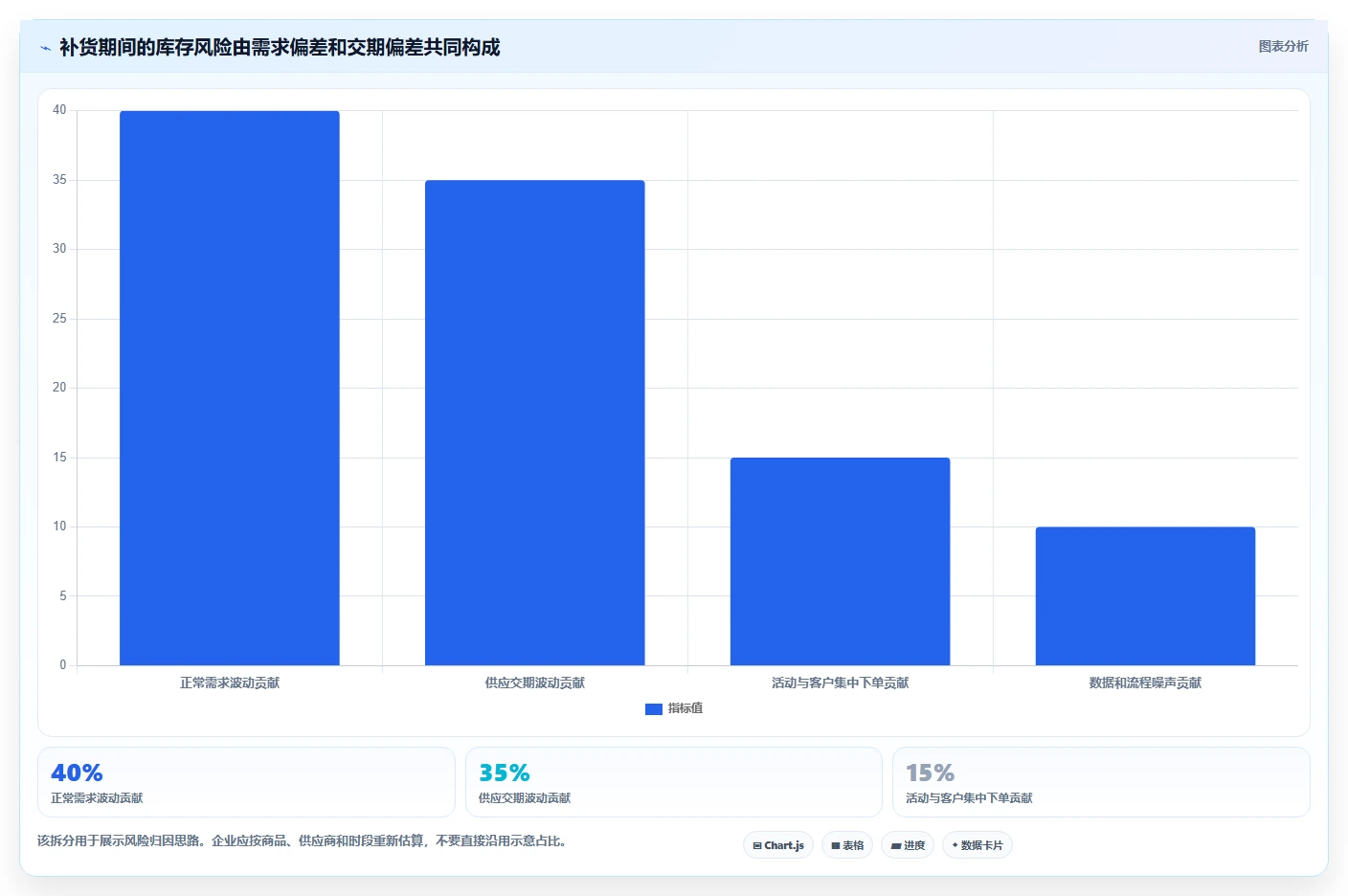1348x896 pixels.
Task: Click the icon inside the 进度 tag
Action: [x=896, y=846]
